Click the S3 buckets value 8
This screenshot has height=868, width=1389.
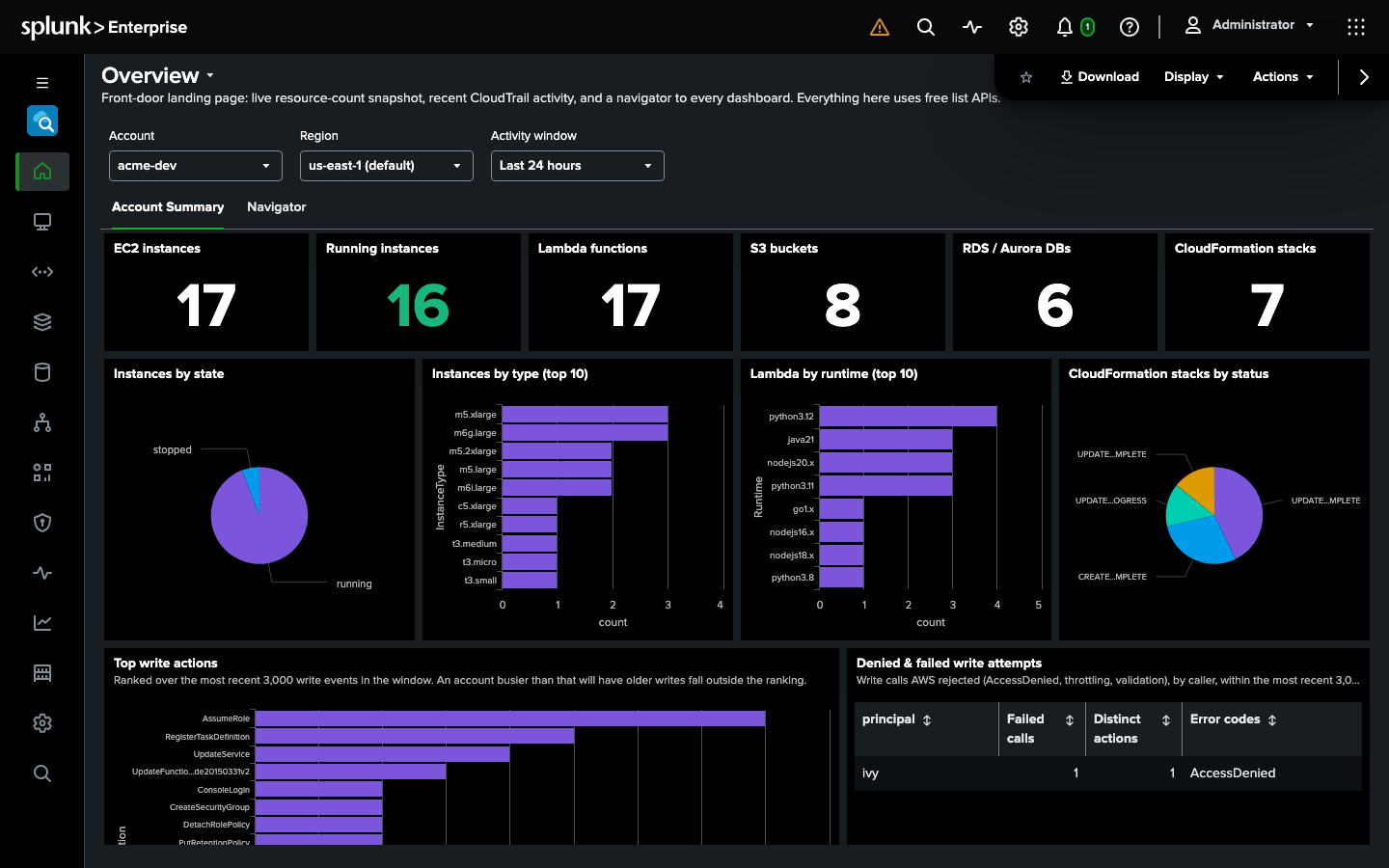click(843, 306)
